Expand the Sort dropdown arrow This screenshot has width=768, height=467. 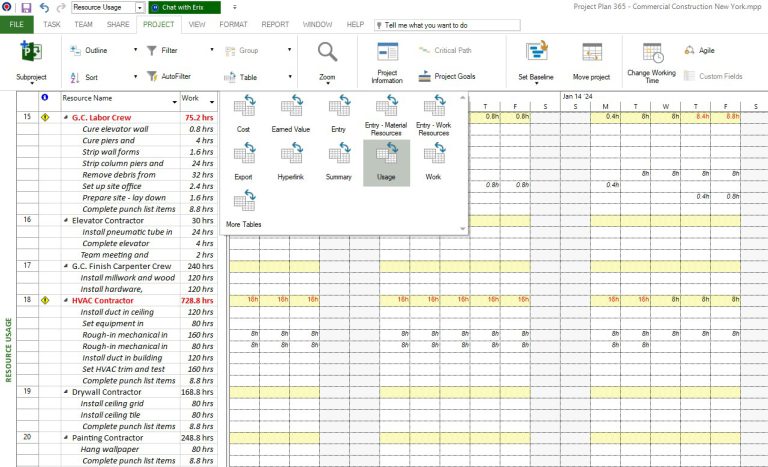click(x=136, y=77)
